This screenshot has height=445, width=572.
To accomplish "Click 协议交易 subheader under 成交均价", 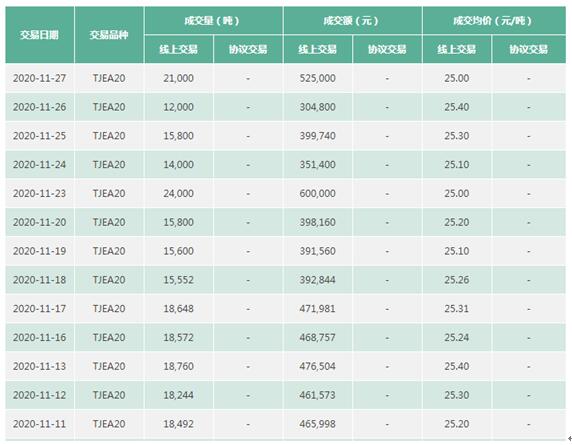I will 529,49.
